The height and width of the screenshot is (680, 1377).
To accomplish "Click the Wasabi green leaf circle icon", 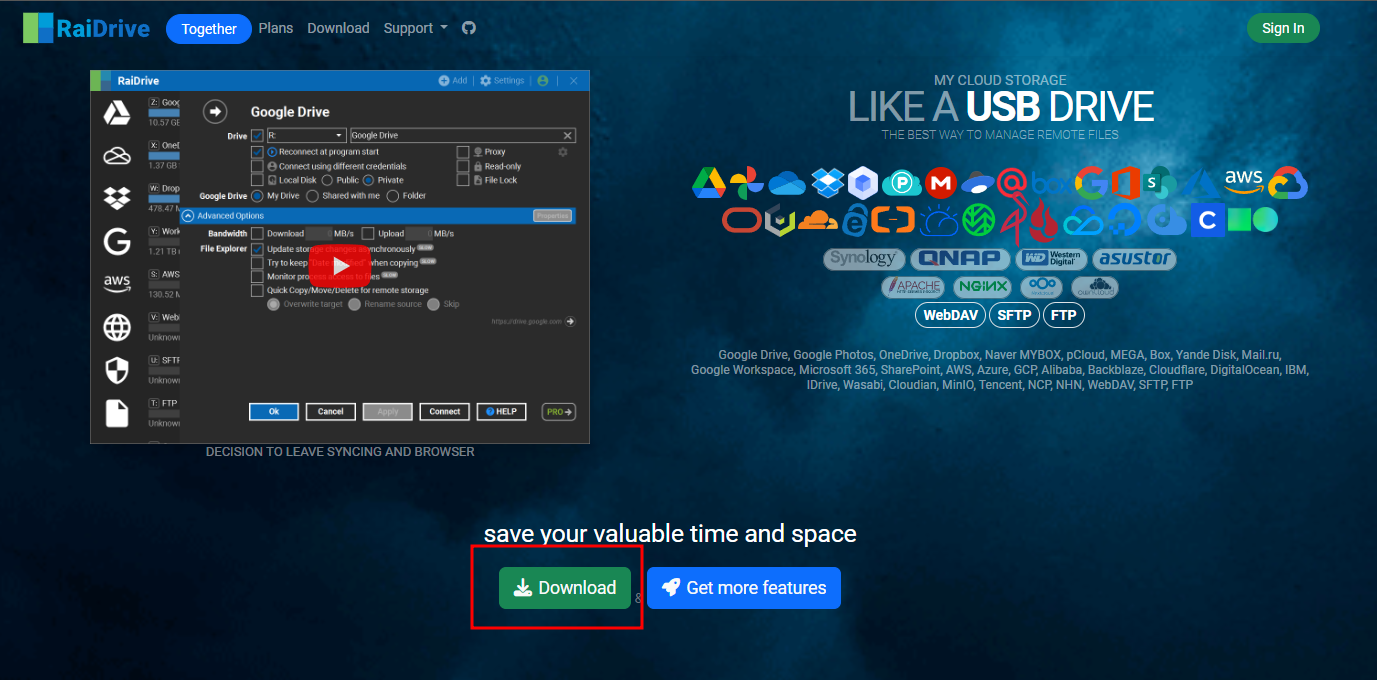I will click(978, 219).
